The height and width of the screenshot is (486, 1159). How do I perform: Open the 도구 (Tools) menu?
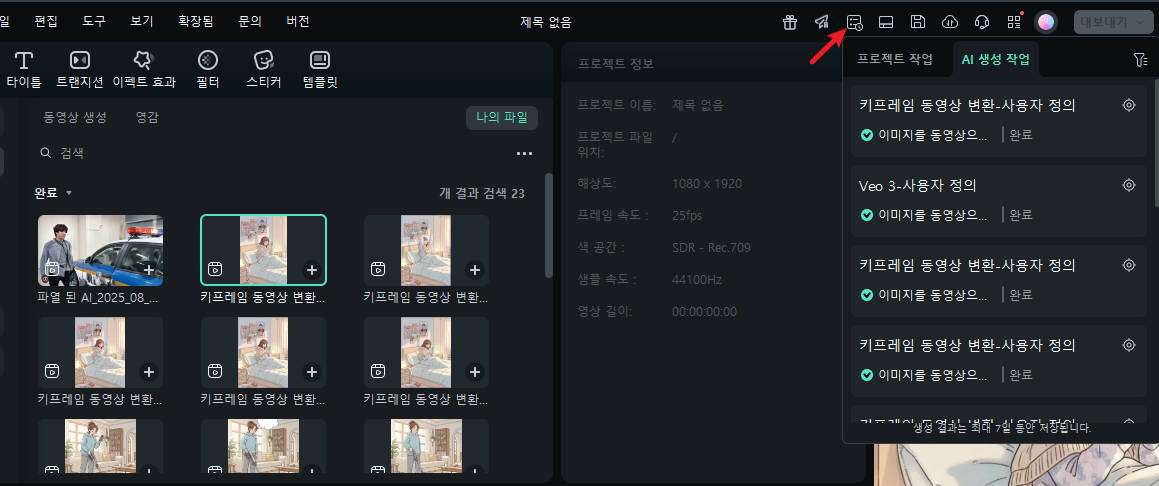pos(94,21)
